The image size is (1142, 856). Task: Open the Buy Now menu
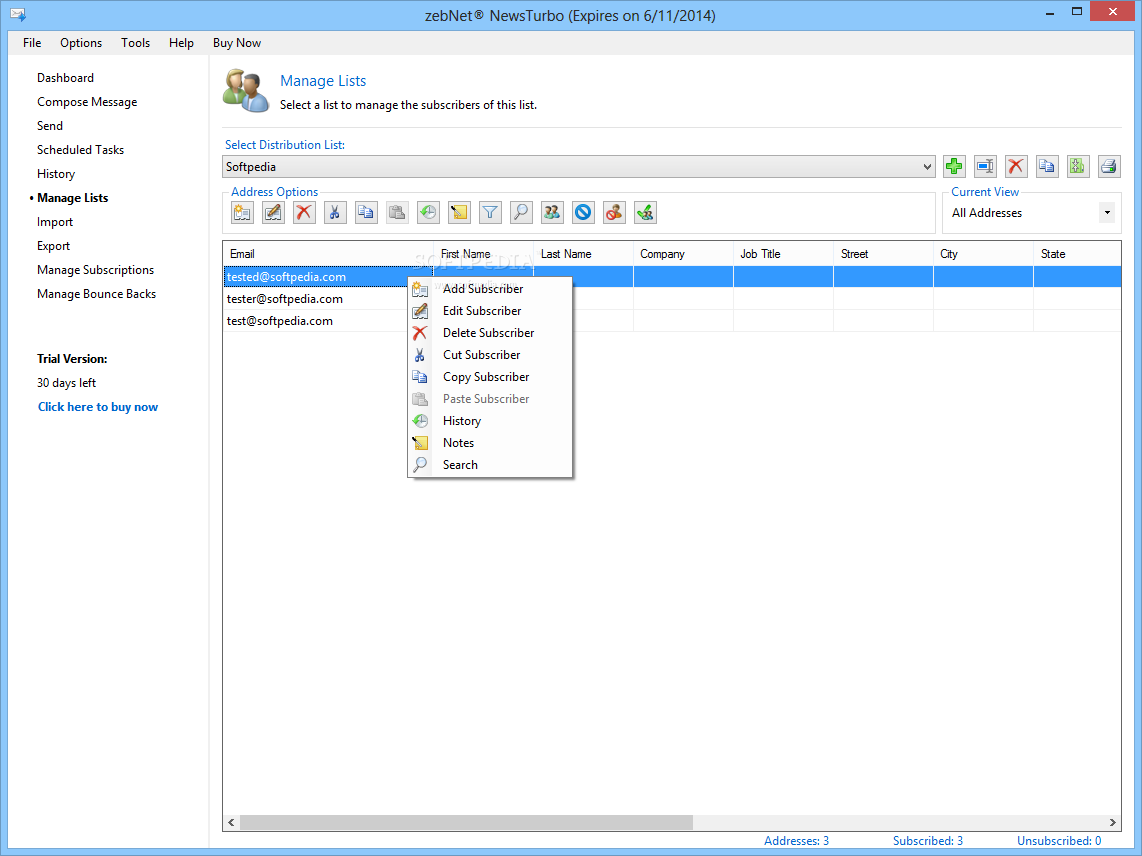(237, 43)
